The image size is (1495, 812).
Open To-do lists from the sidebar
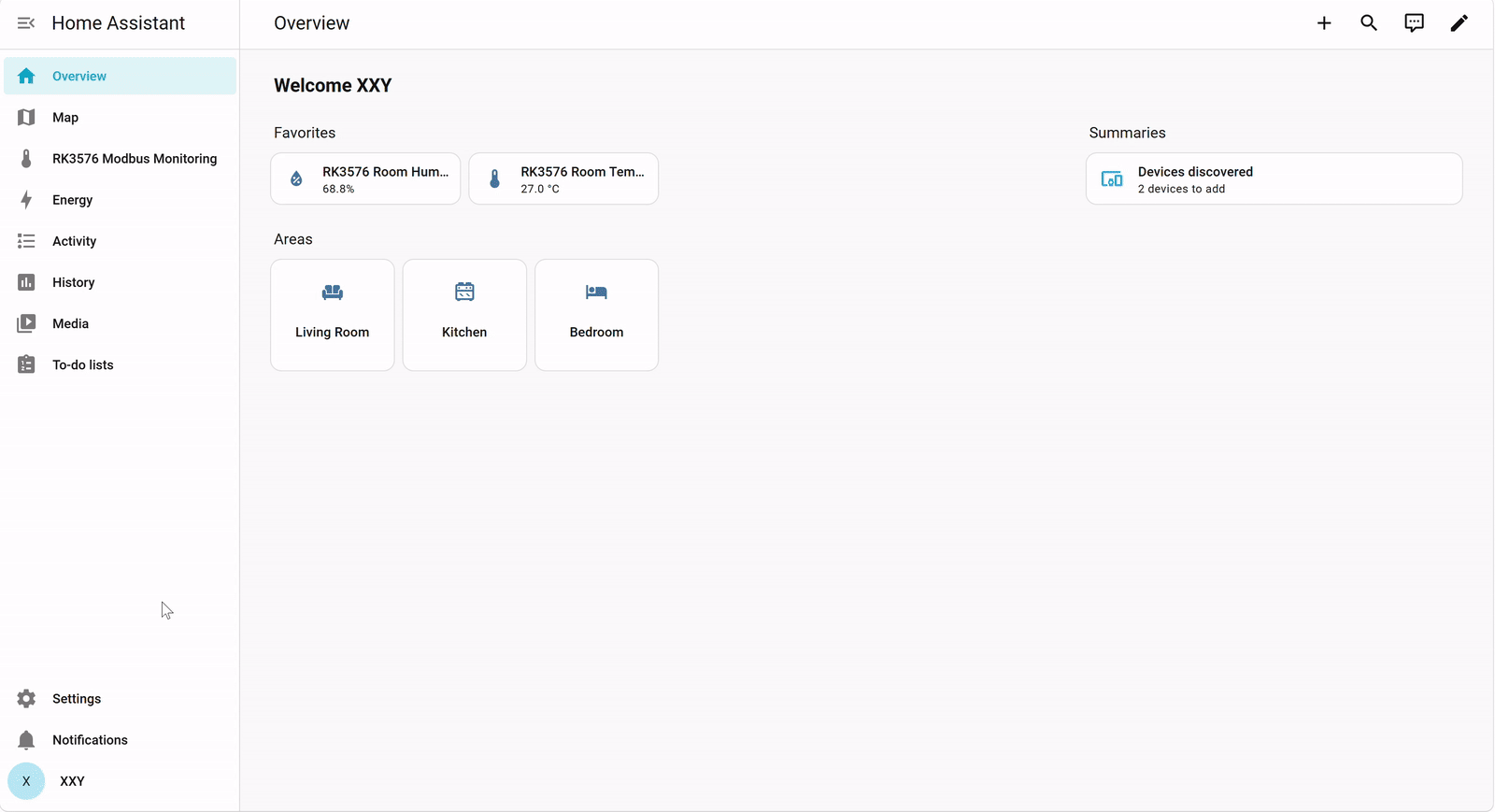(x=121, y=364)
